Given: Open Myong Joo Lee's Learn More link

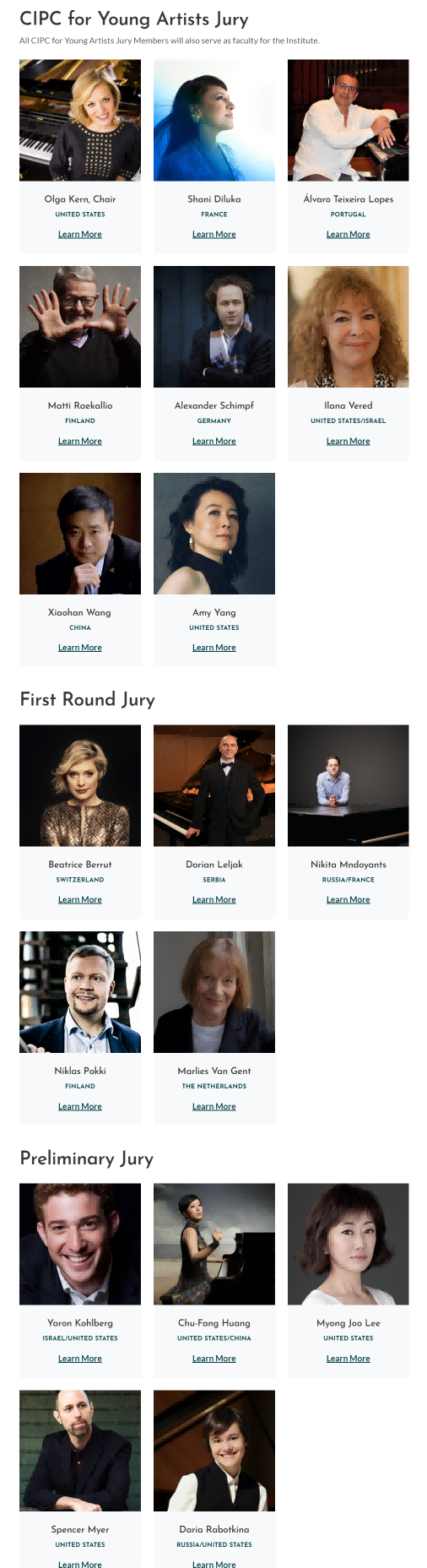Looking at the screenshot, I should [349, 1359].
